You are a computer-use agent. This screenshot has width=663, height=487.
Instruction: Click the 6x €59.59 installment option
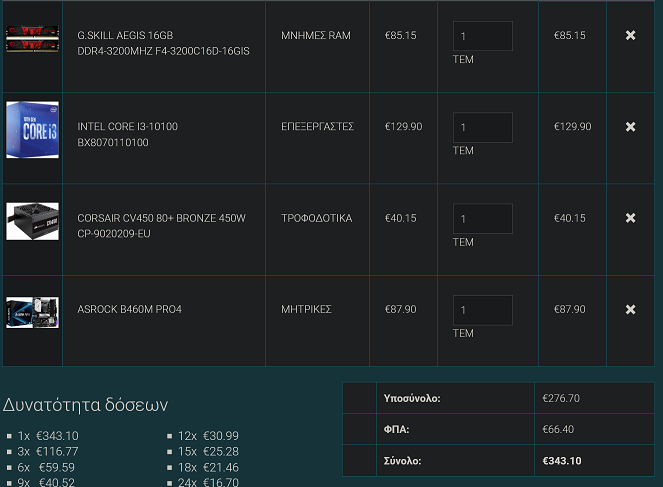click(46, 468)
